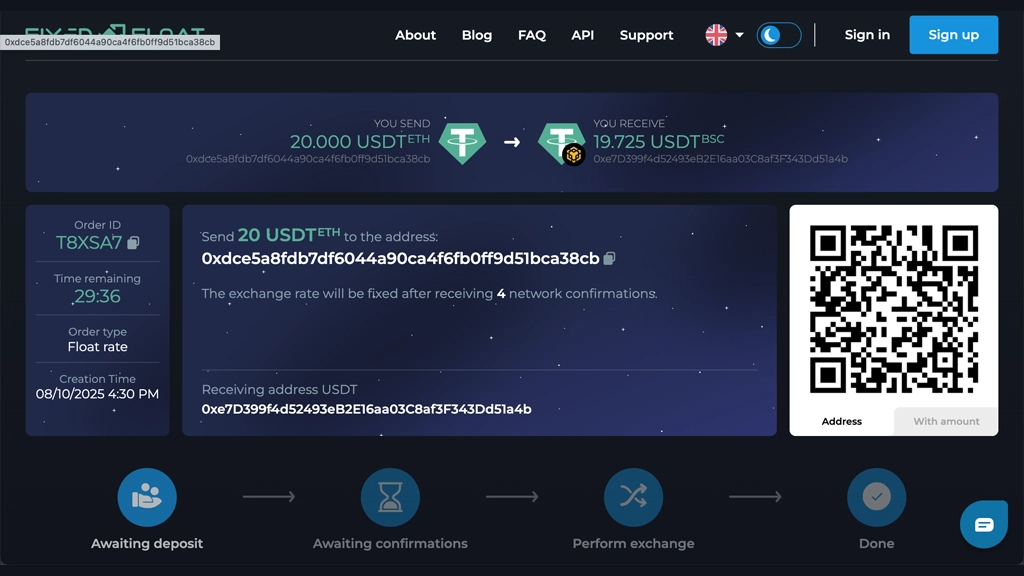Click the Receiving address USDT label
This screenshot has width=1024, height=576.
pos(279,390)
